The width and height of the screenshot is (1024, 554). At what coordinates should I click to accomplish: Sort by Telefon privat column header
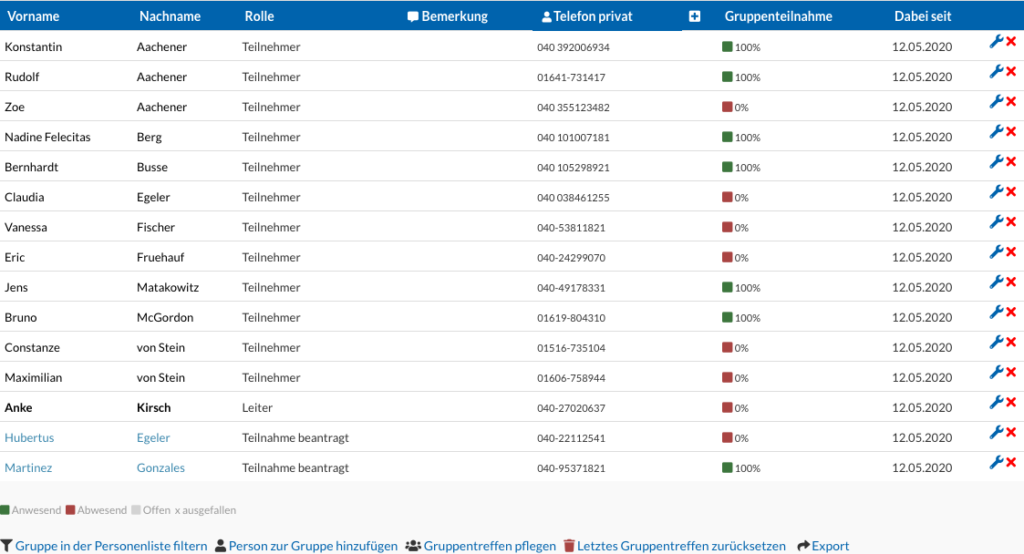[587, 16]
